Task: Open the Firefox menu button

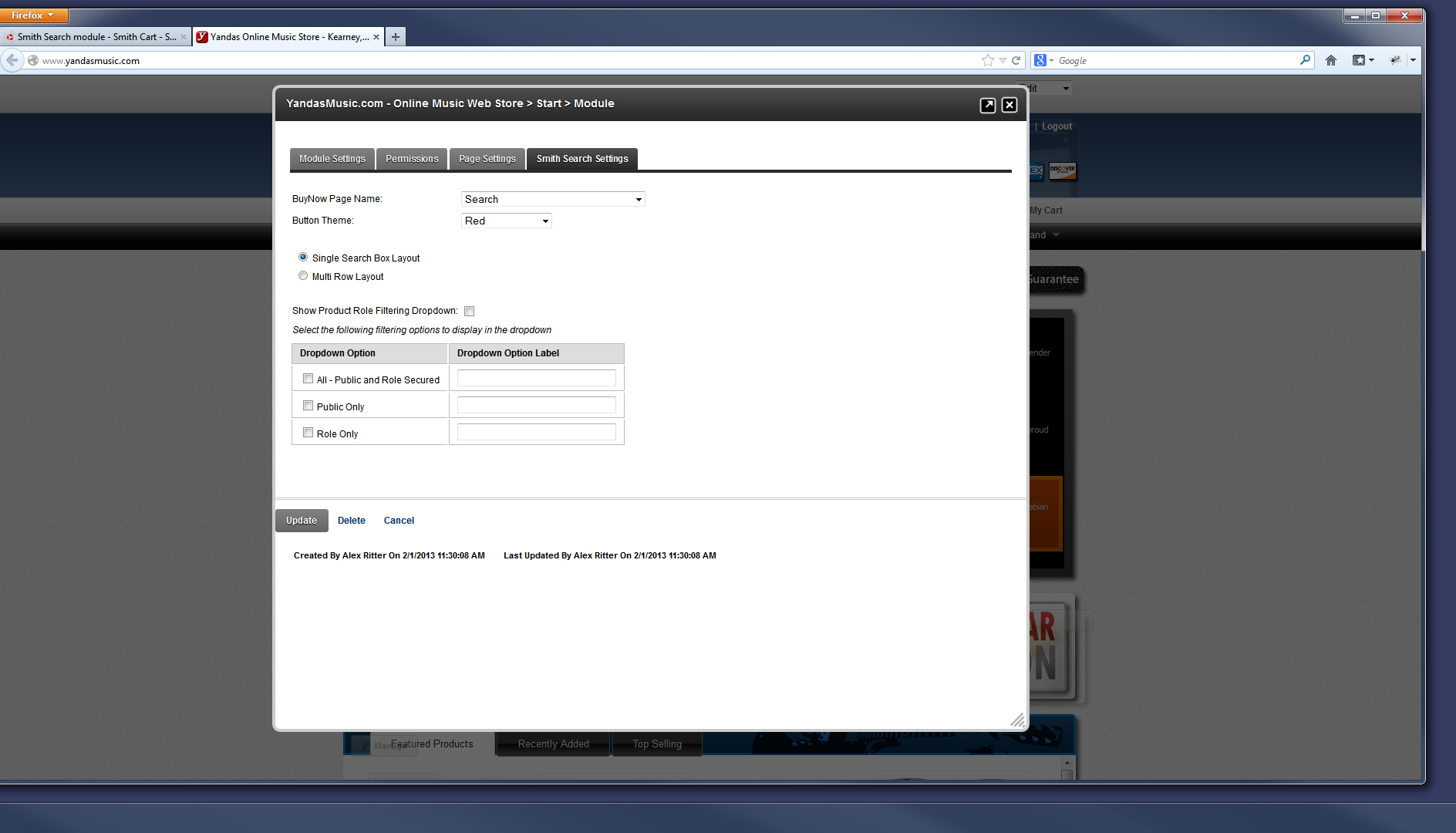Action: (34, 15)
